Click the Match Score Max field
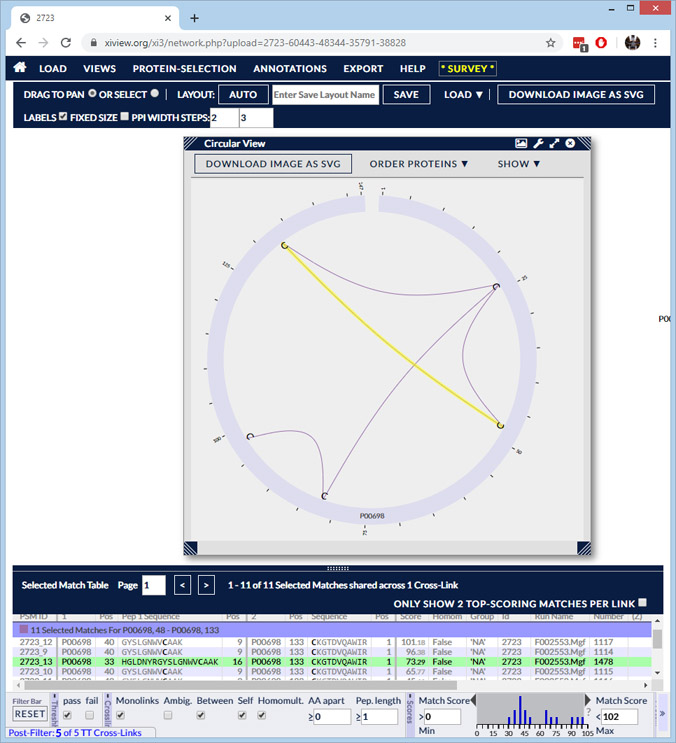676x743 pixels. coord(620,716)
